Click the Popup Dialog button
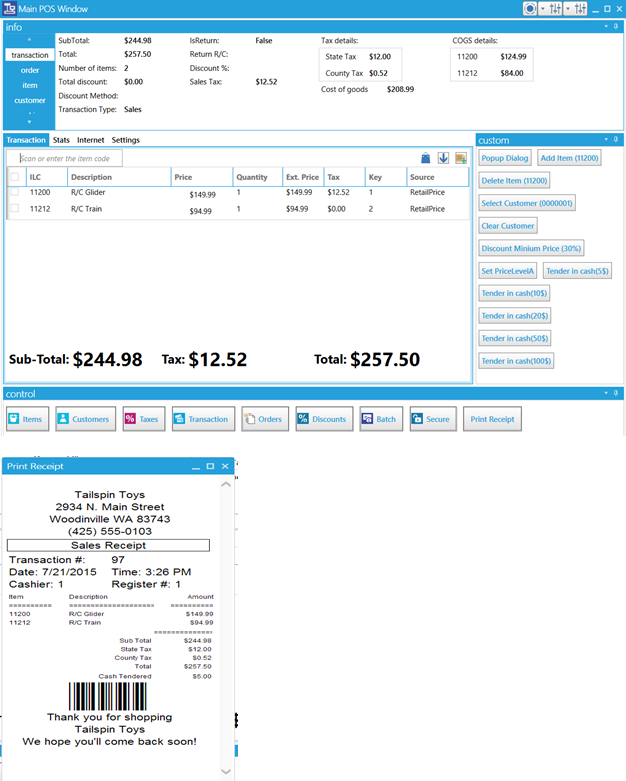Viewport: 626px width, 781px height. pyautogui.click(x=505, y=158)
